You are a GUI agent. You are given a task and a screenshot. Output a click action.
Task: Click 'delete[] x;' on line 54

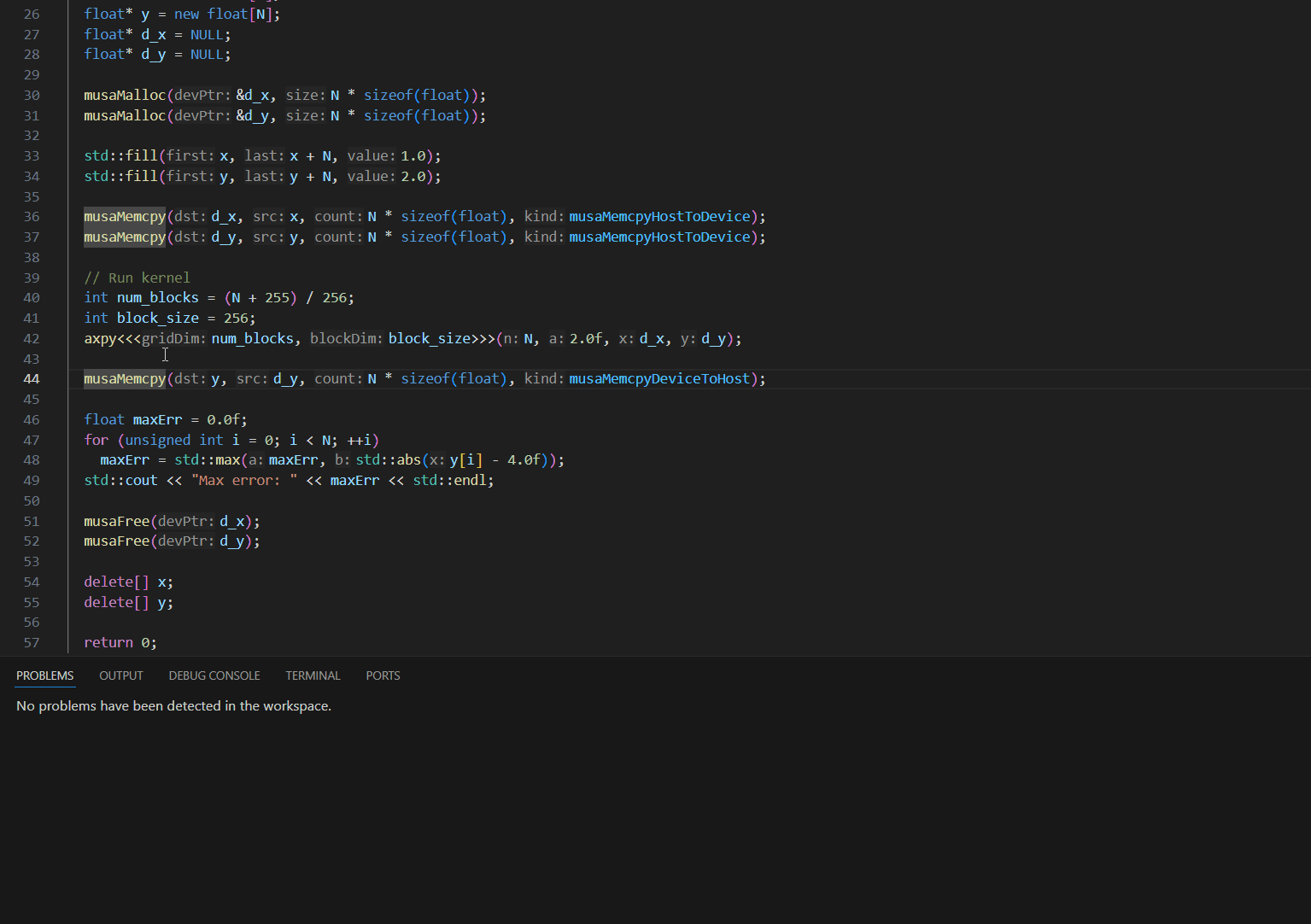(x=129, y=582)
